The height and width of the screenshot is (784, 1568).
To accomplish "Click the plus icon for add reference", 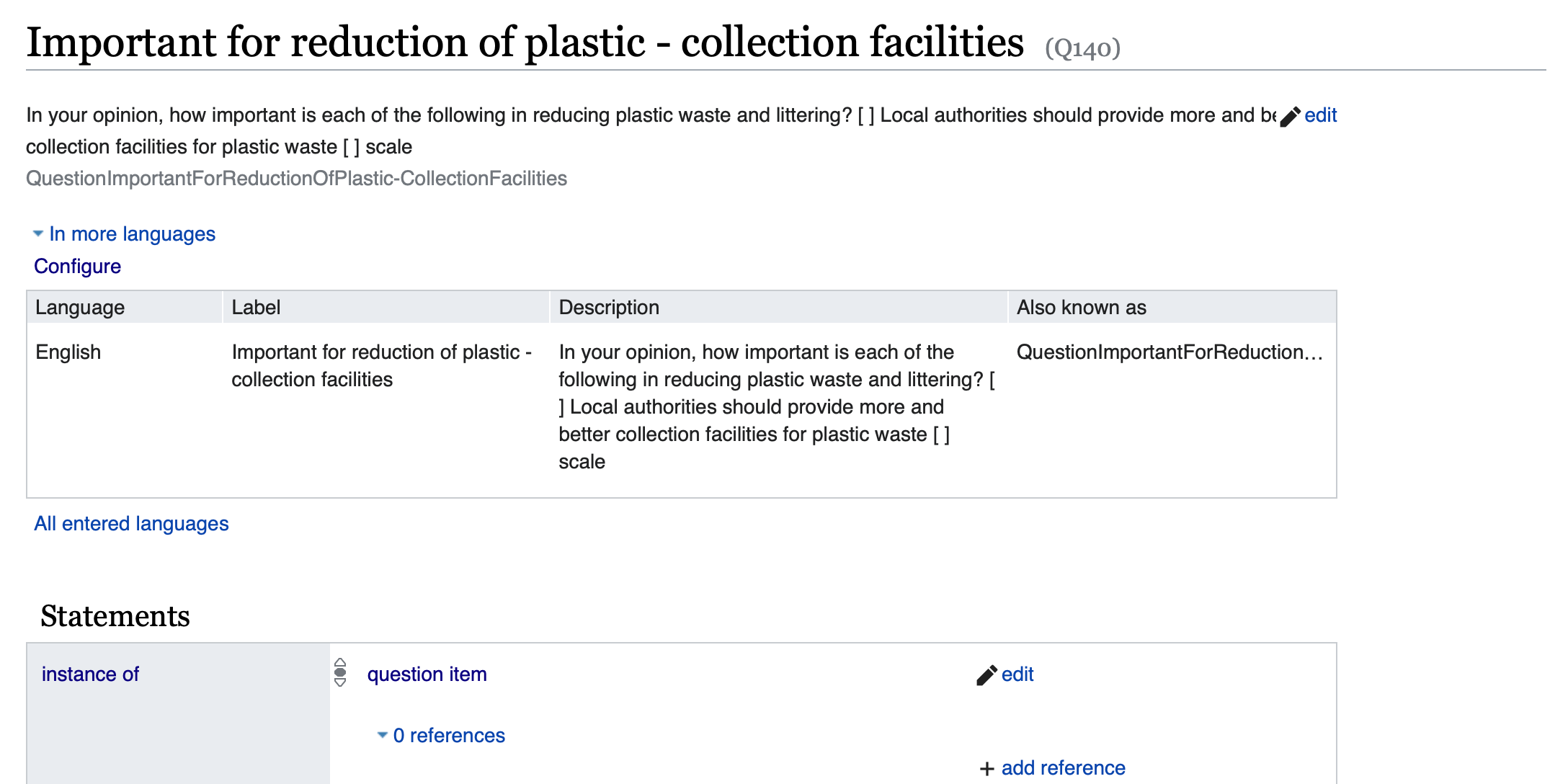I will 987,769.
